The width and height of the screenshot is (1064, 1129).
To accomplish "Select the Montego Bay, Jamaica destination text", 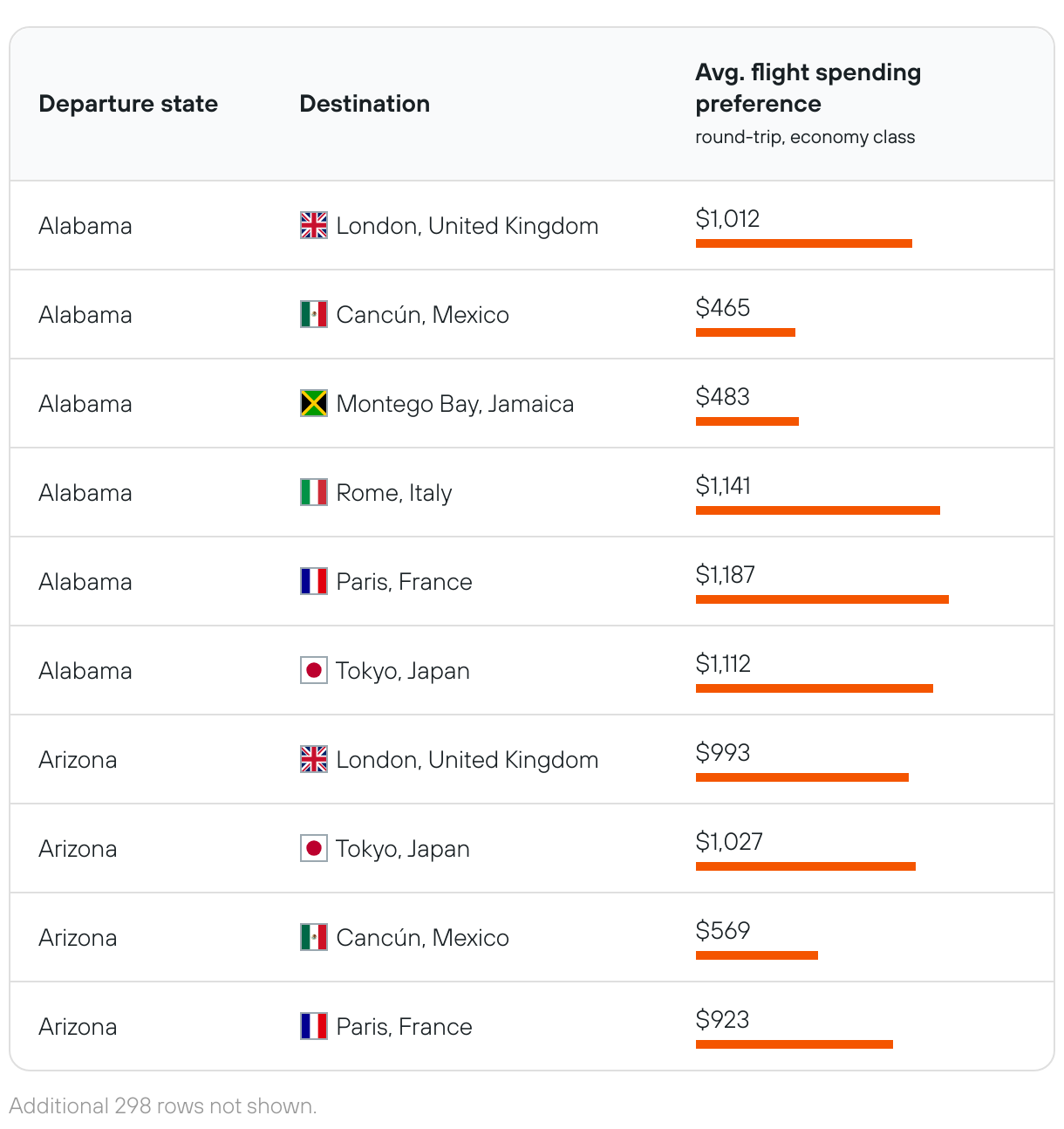I will click(x=455, y=404).
